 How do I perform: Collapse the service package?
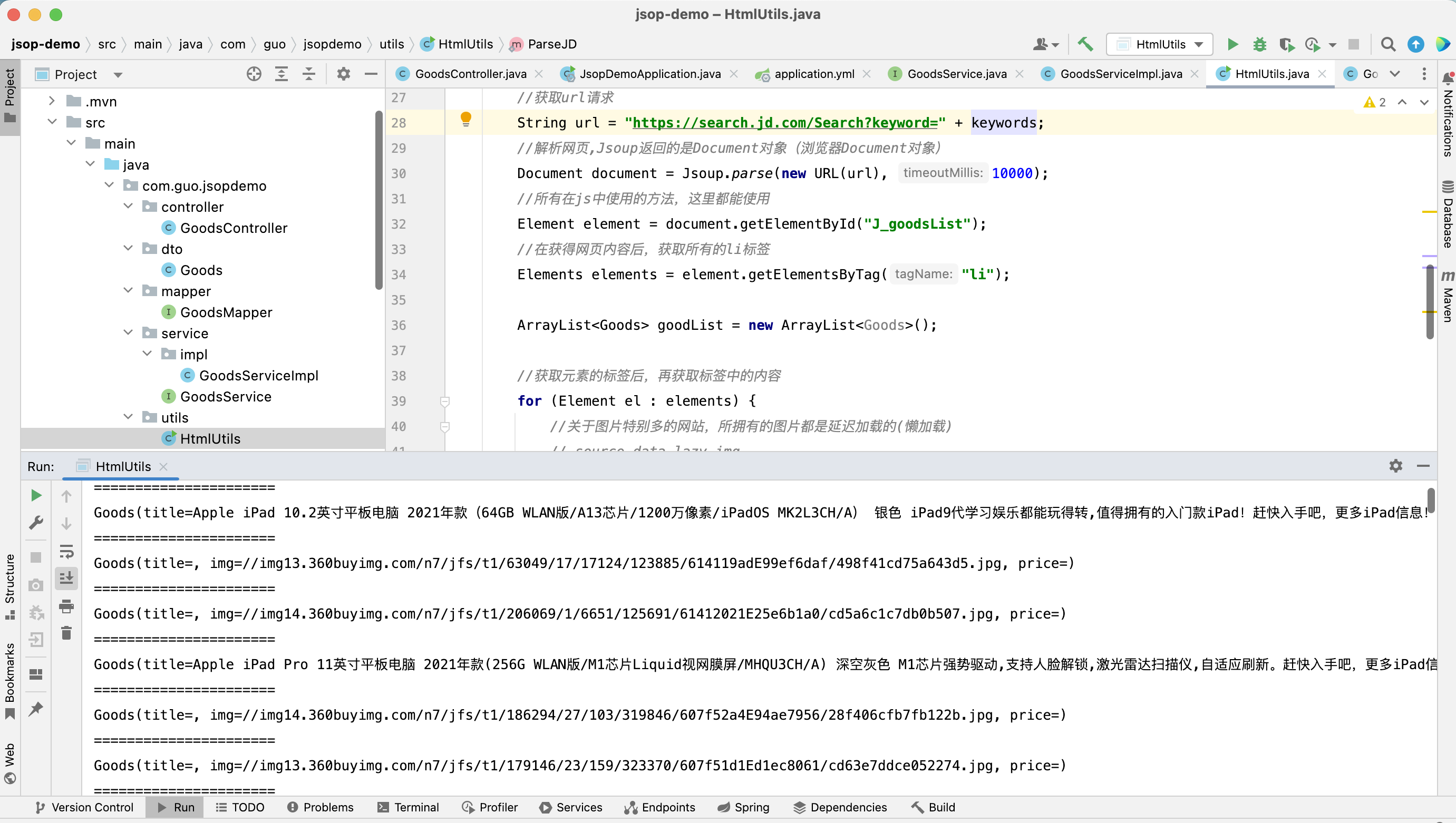[x=128, y=333]
